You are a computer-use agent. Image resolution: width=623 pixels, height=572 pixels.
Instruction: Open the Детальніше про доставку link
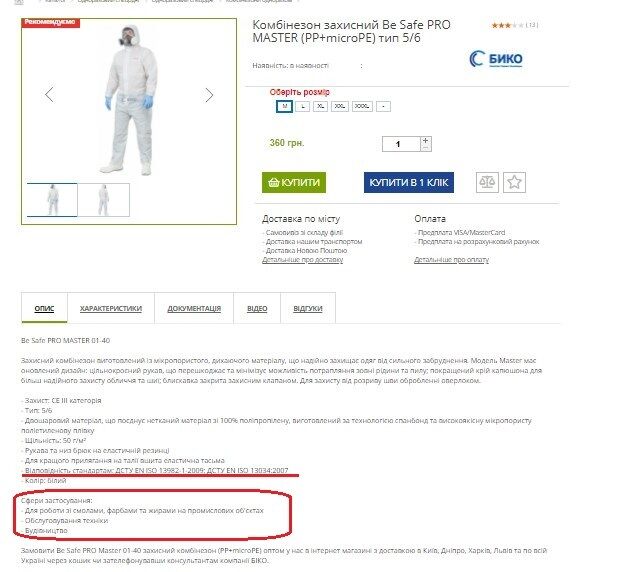pyautogui.click(x=302, y=260)
